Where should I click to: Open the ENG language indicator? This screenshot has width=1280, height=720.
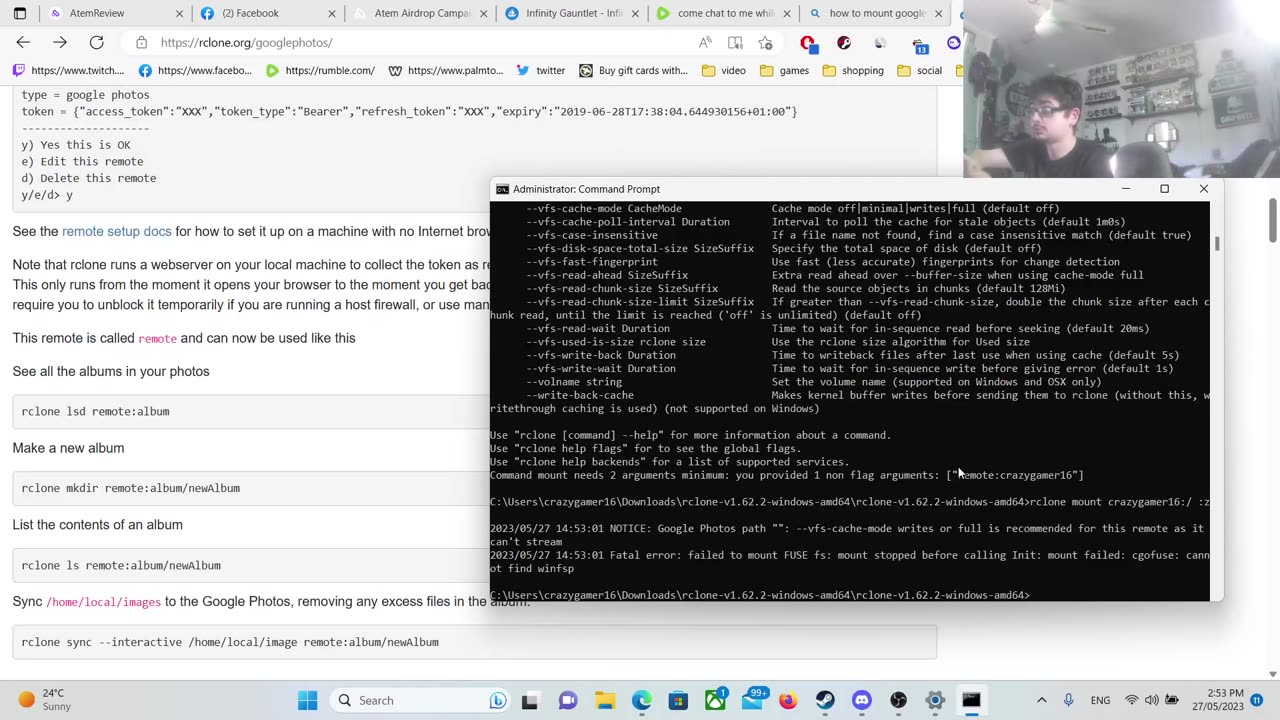1100,700
